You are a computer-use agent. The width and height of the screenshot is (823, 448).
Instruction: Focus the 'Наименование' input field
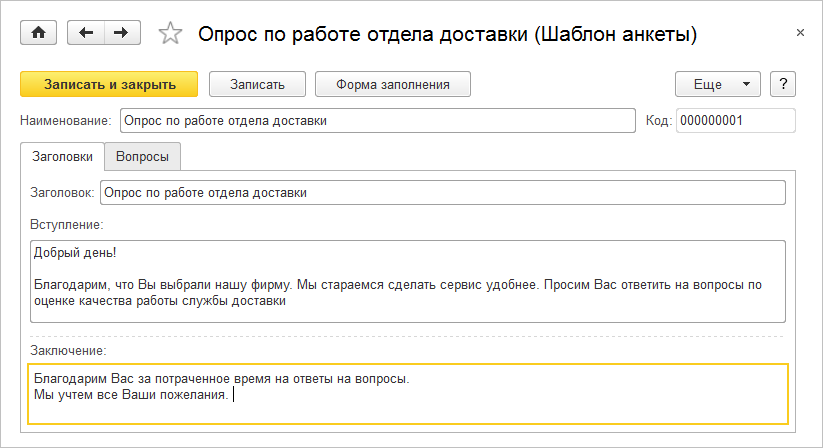click(376, 121)
